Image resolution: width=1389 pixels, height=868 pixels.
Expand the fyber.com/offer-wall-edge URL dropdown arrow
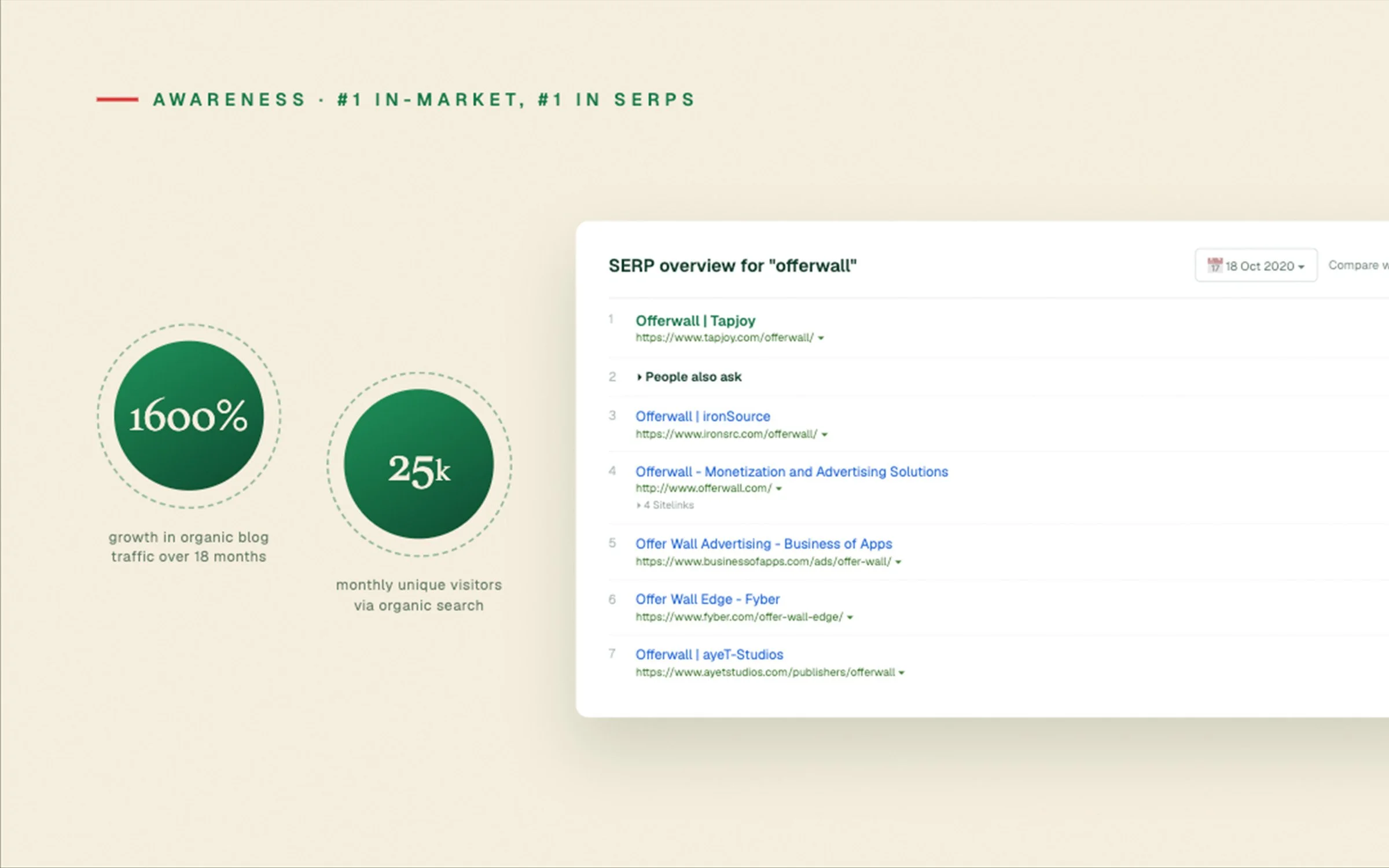(850, 617)
